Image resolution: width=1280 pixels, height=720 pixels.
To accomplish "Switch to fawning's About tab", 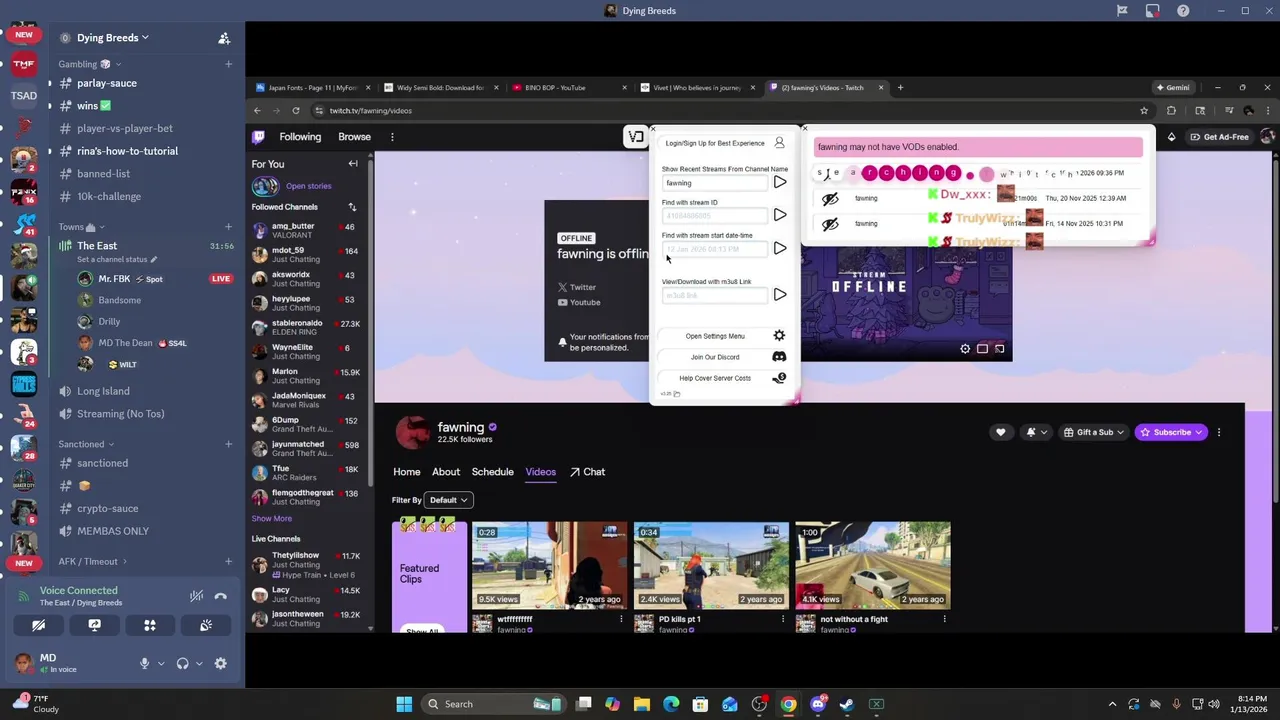I will tap(446, 472).
